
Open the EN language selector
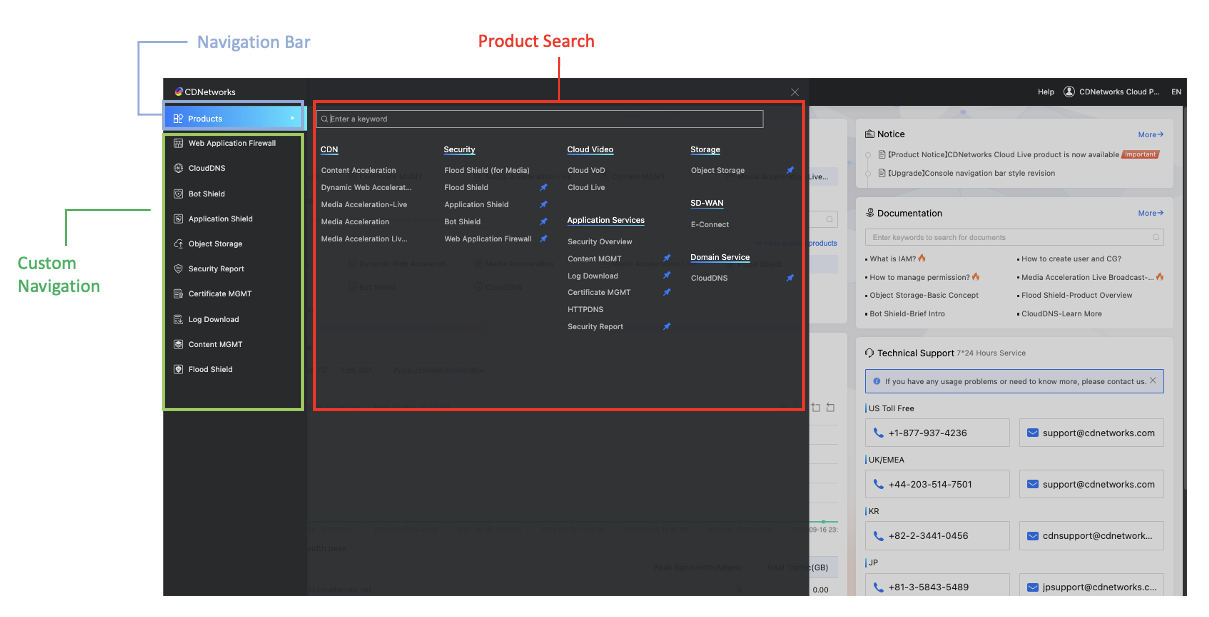click(1176, 92)
